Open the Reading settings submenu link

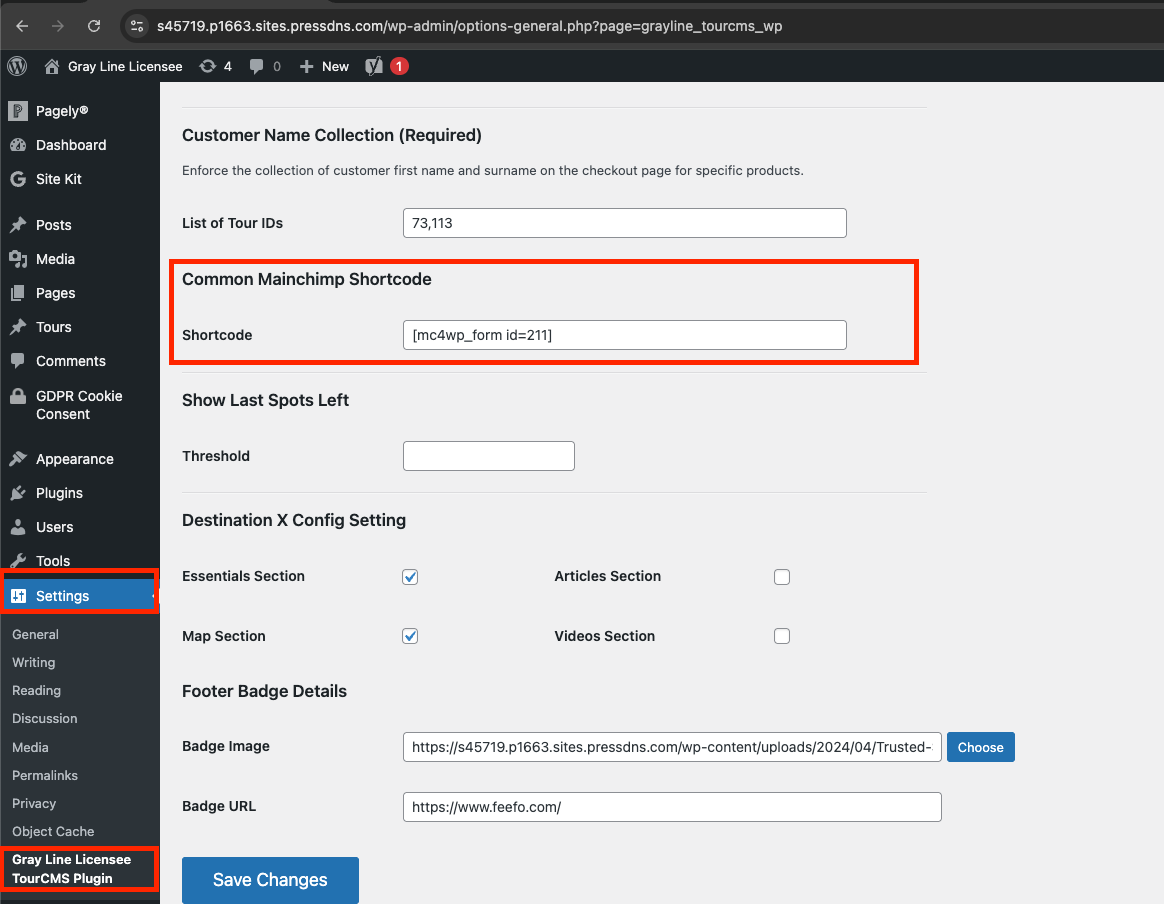coord(36,690)
